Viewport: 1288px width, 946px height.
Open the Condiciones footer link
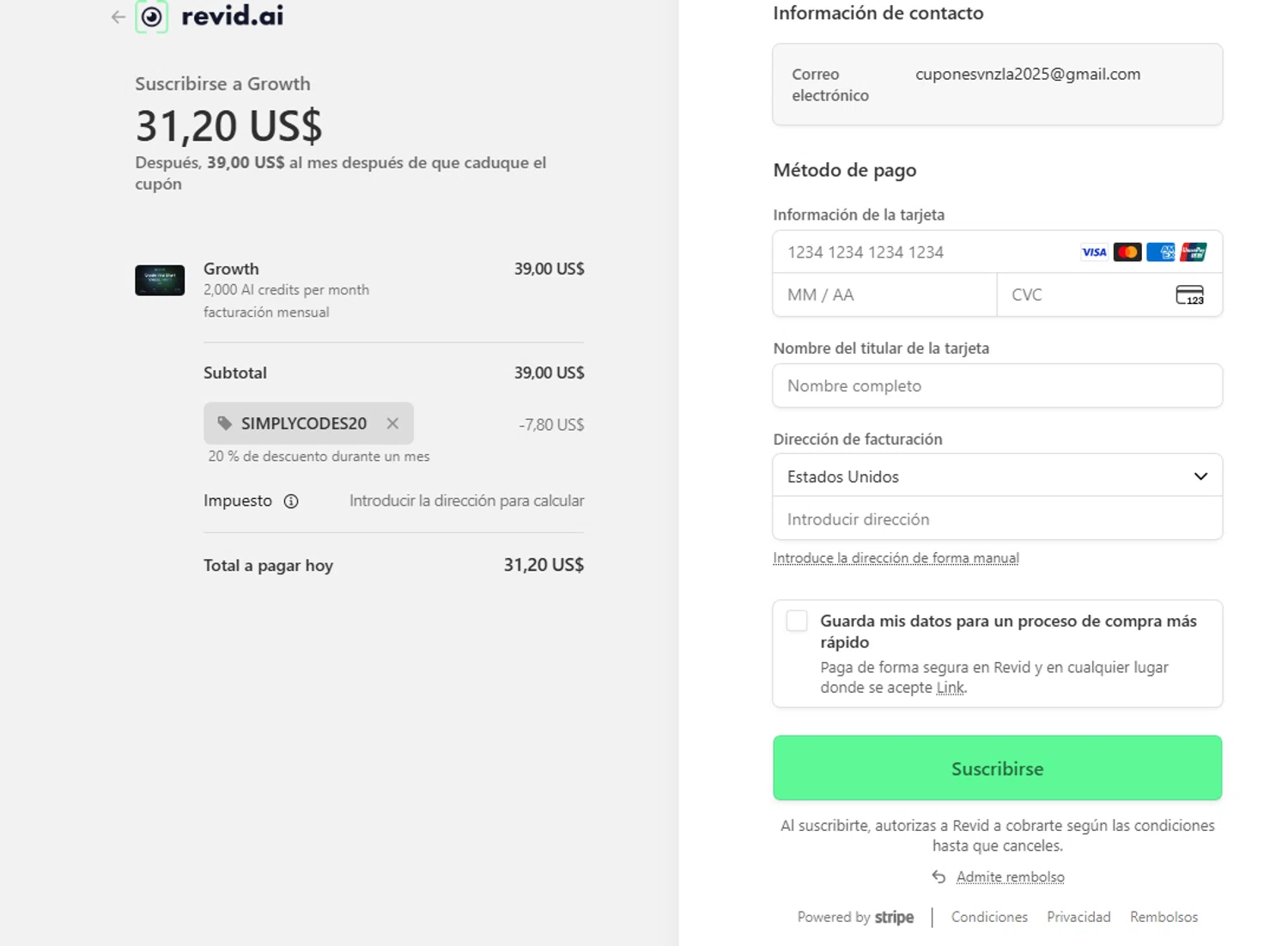pos(989,917)
